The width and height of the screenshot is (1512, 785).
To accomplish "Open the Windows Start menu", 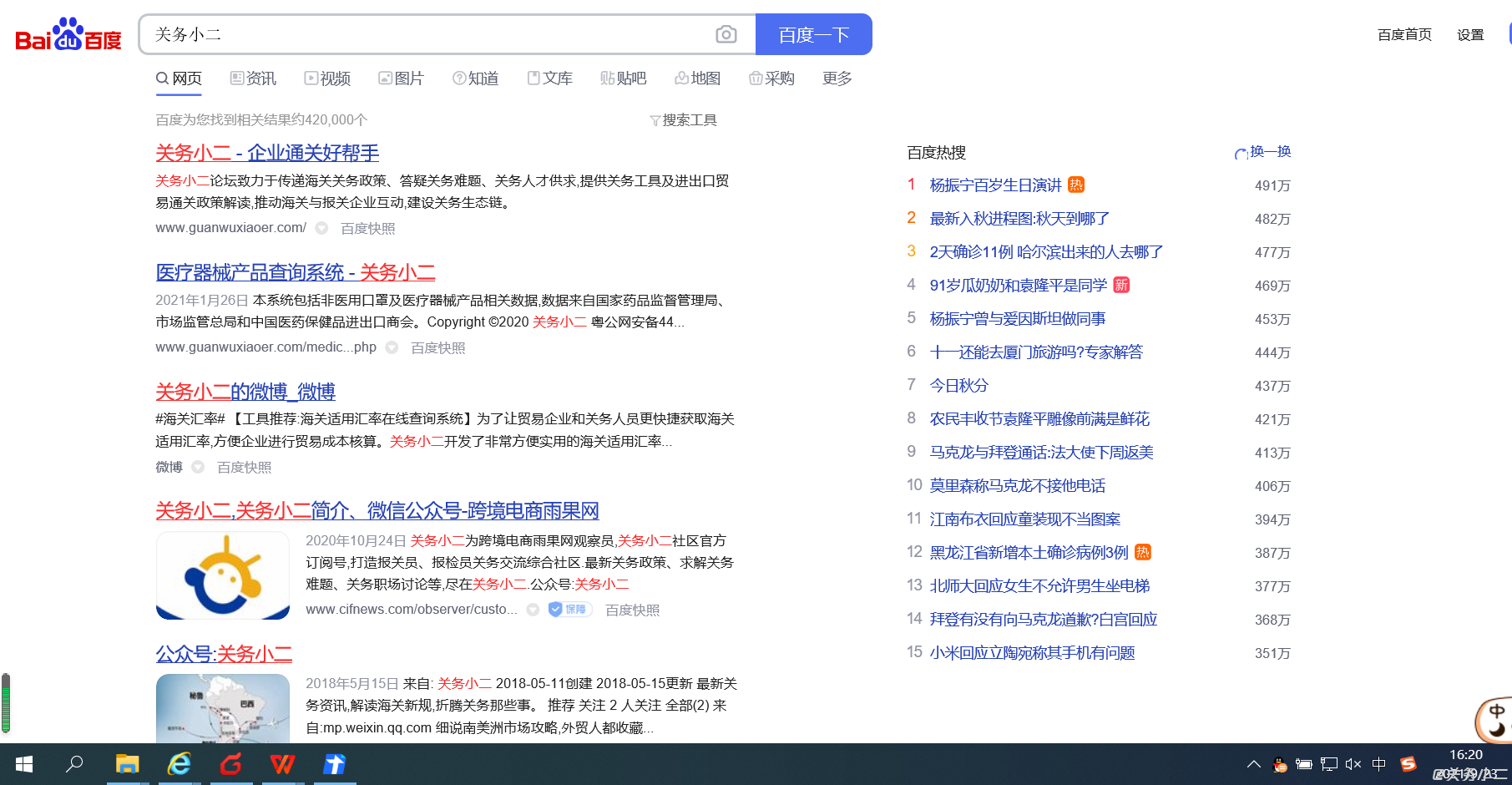I will (x=23, y=764).
